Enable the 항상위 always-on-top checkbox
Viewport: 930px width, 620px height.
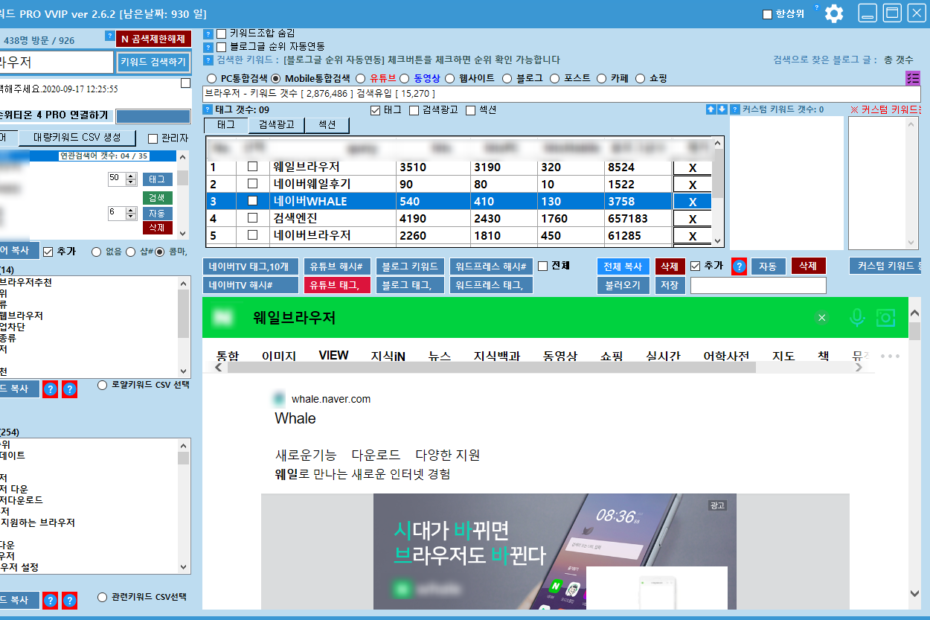tap(767, 14)
